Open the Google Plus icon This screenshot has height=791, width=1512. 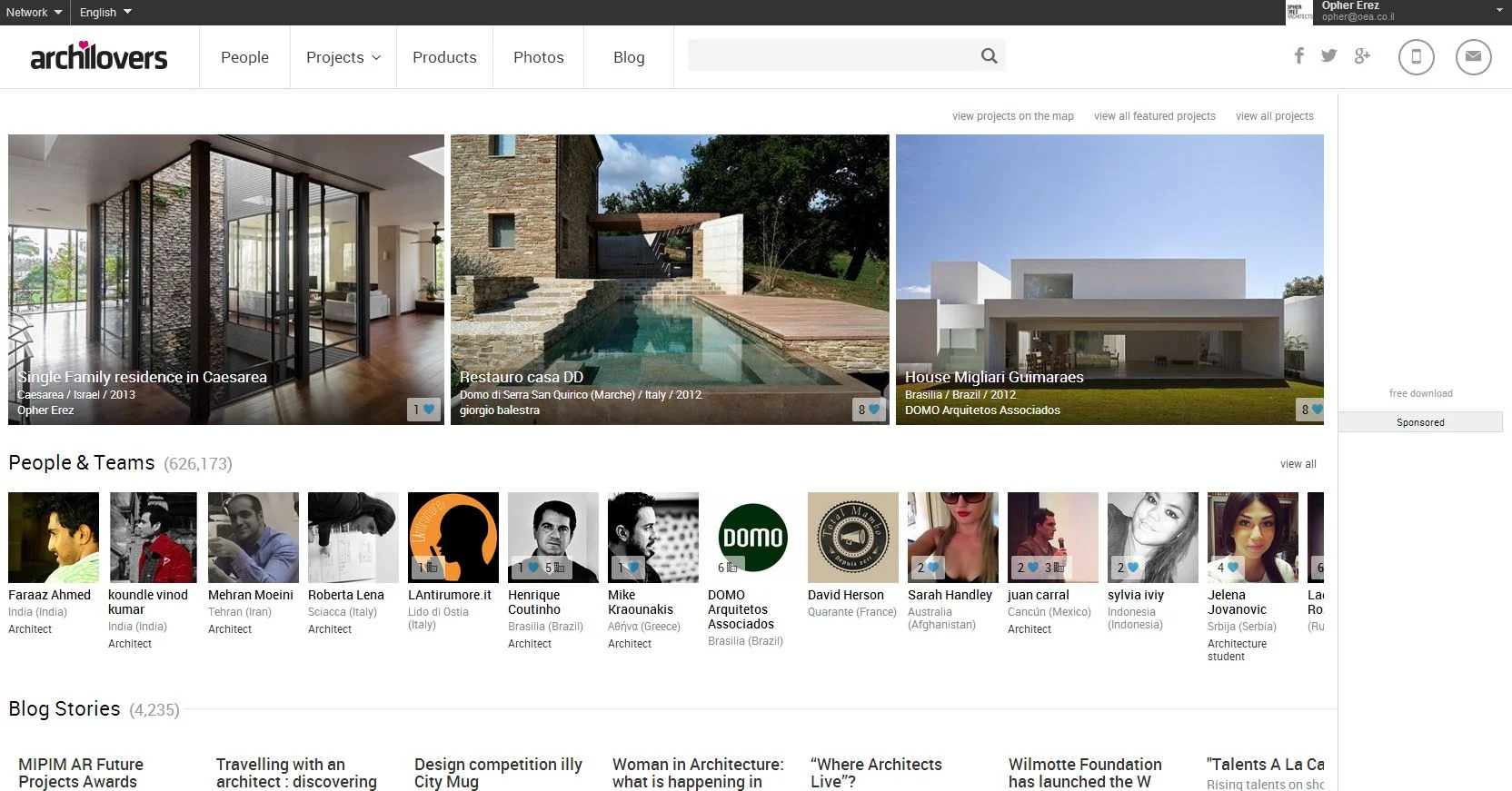pyautogui.click(x=1362, y=56)
